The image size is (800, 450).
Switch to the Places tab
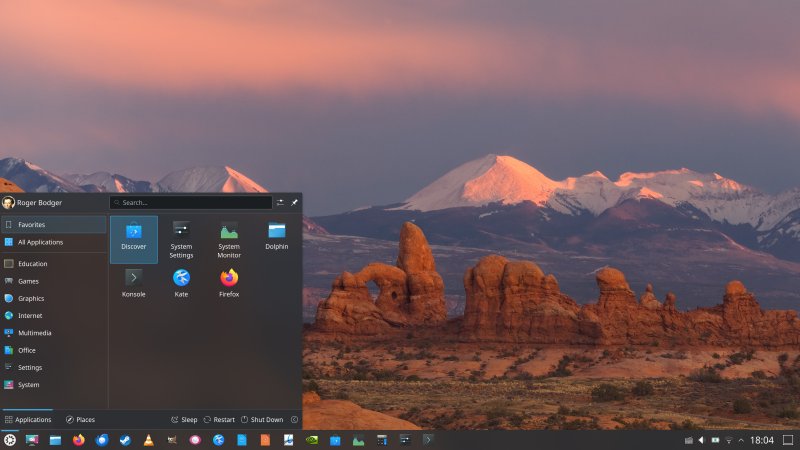point(80,420)
